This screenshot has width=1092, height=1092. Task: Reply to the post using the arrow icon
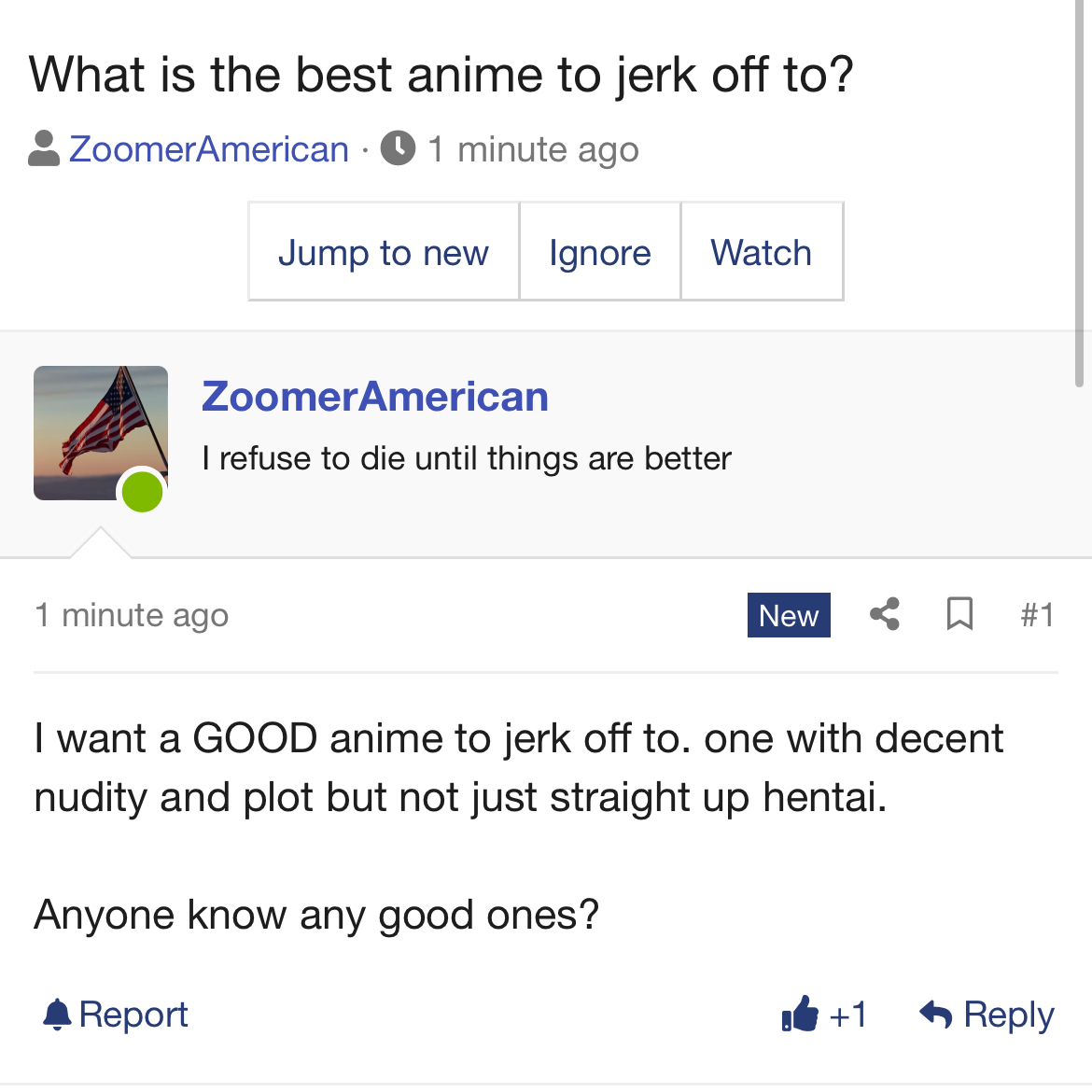click(936, 1014)
